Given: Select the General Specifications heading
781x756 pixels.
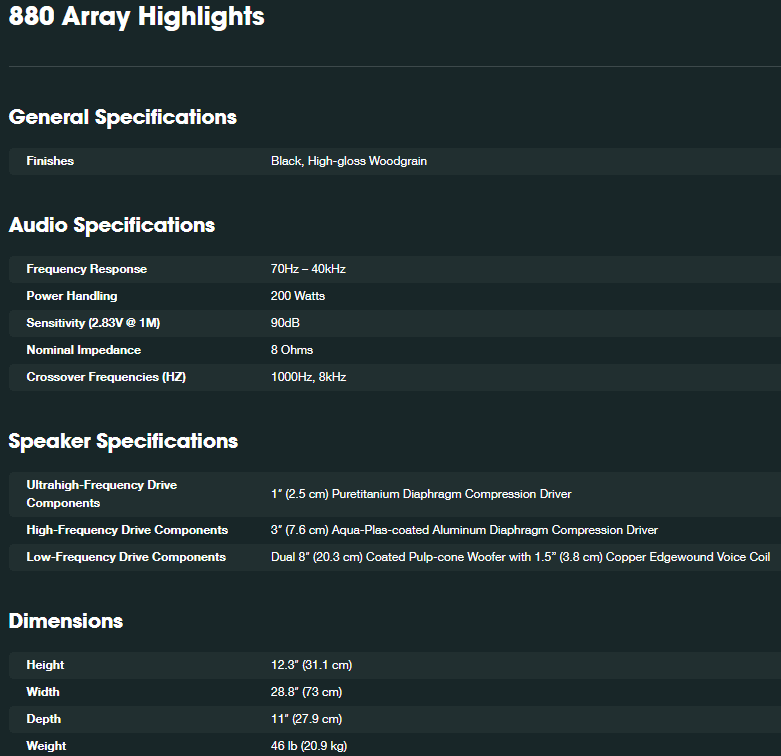Looking at the screenshot, I should 123,118.
